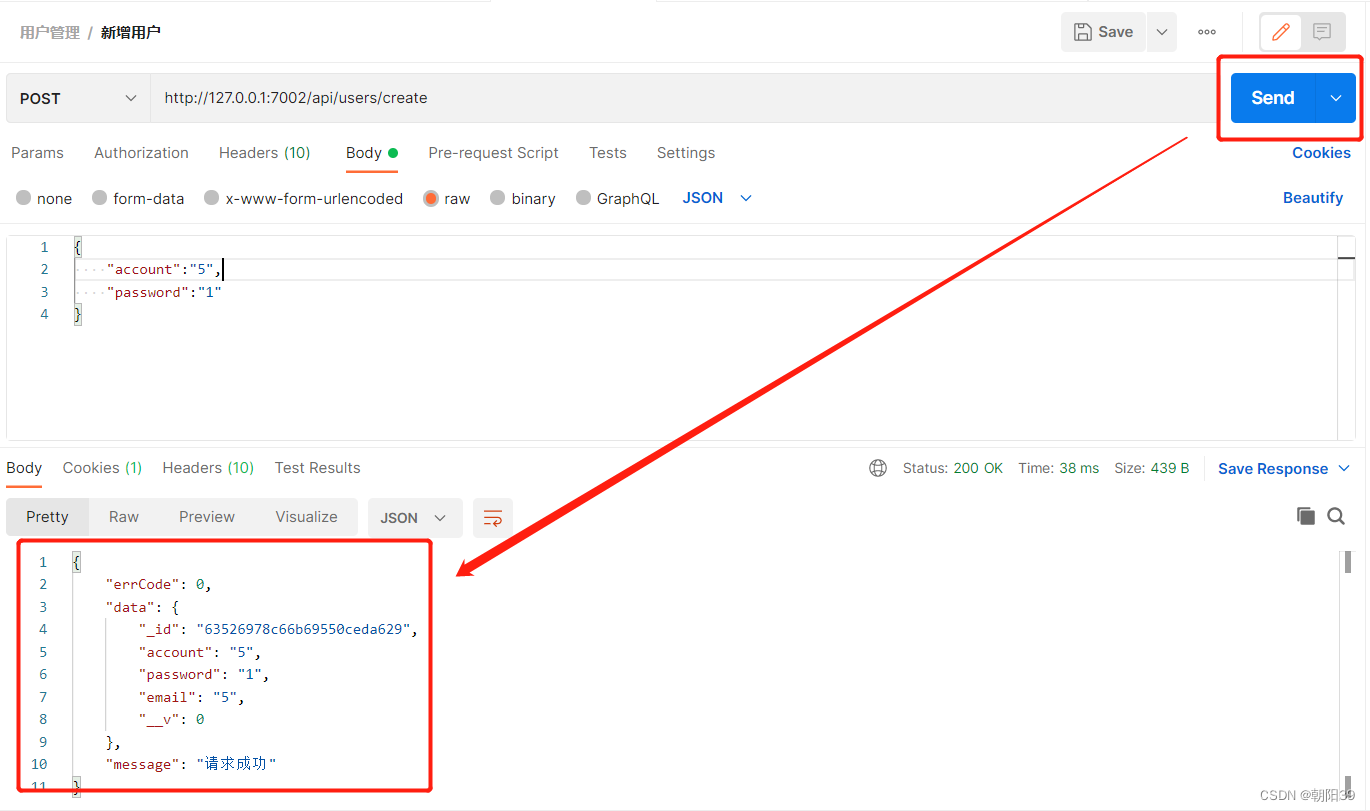Click the Beautify link

click(x=1313, y=198)
